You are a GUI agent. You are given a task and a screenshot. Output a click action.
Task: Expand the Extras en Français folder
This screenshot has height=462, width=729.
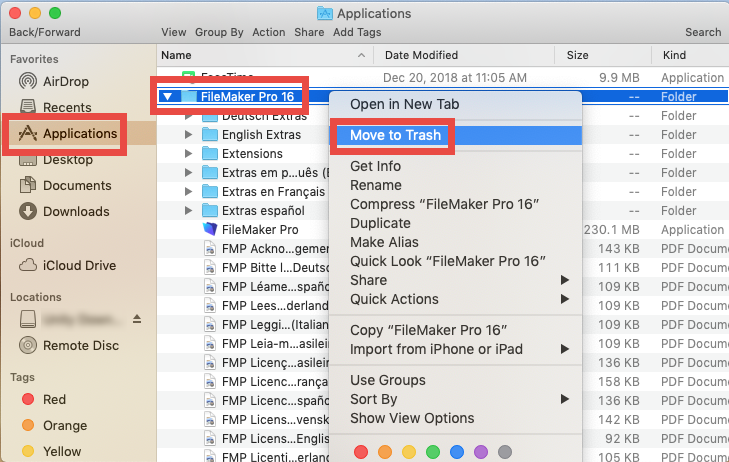pos(188,191)
